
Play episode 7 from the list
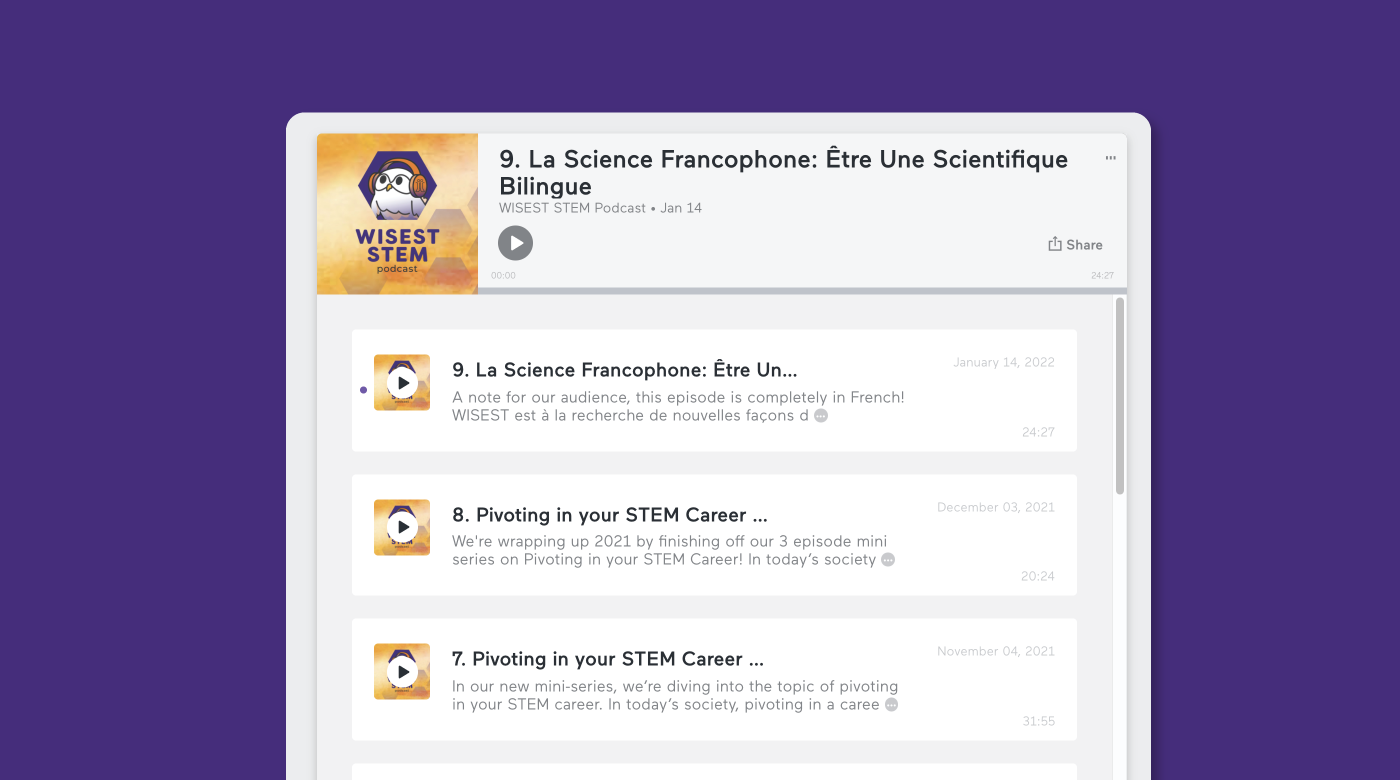pos(402,671)
